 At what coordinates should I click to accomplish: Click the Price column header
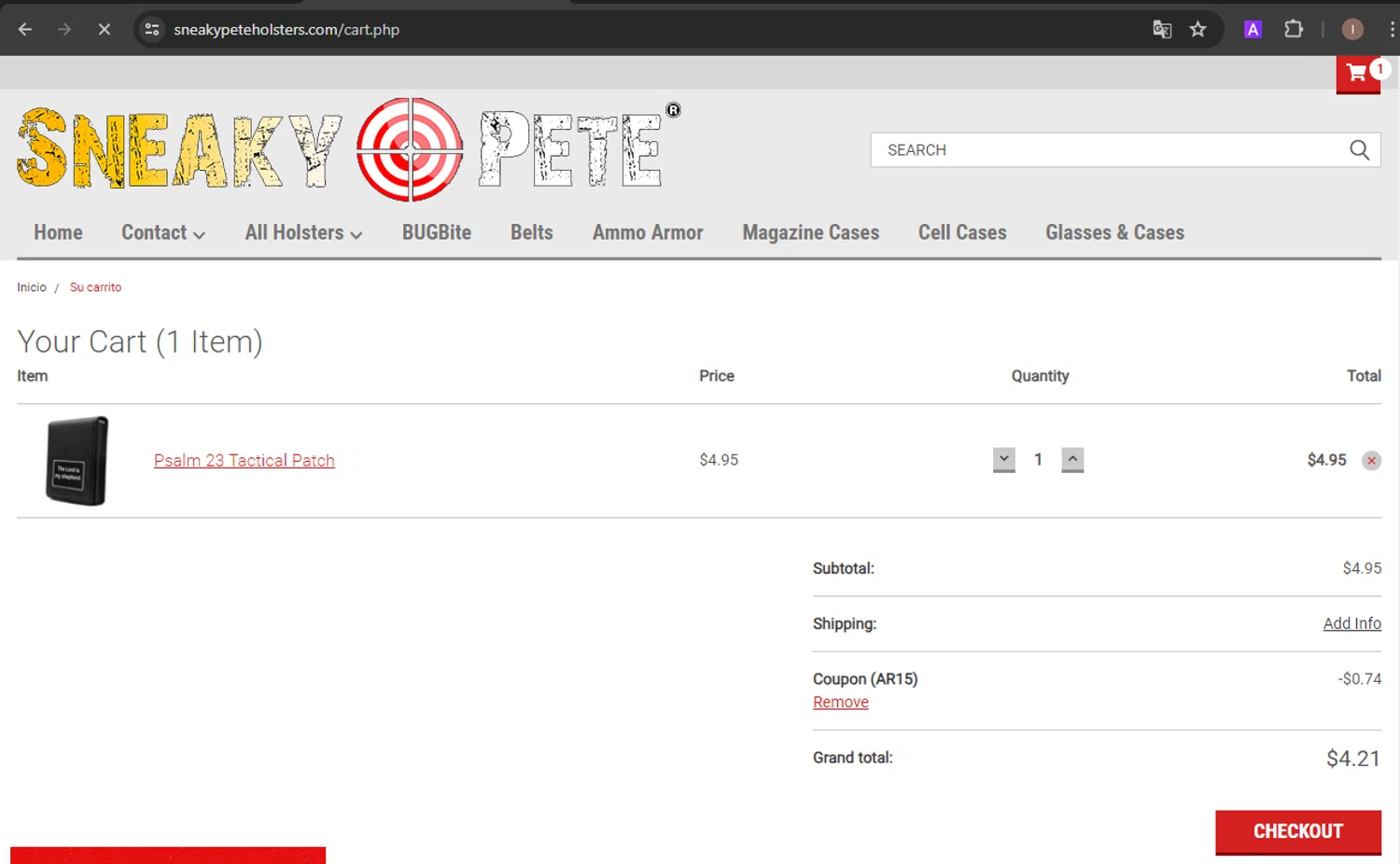point(717,376)
